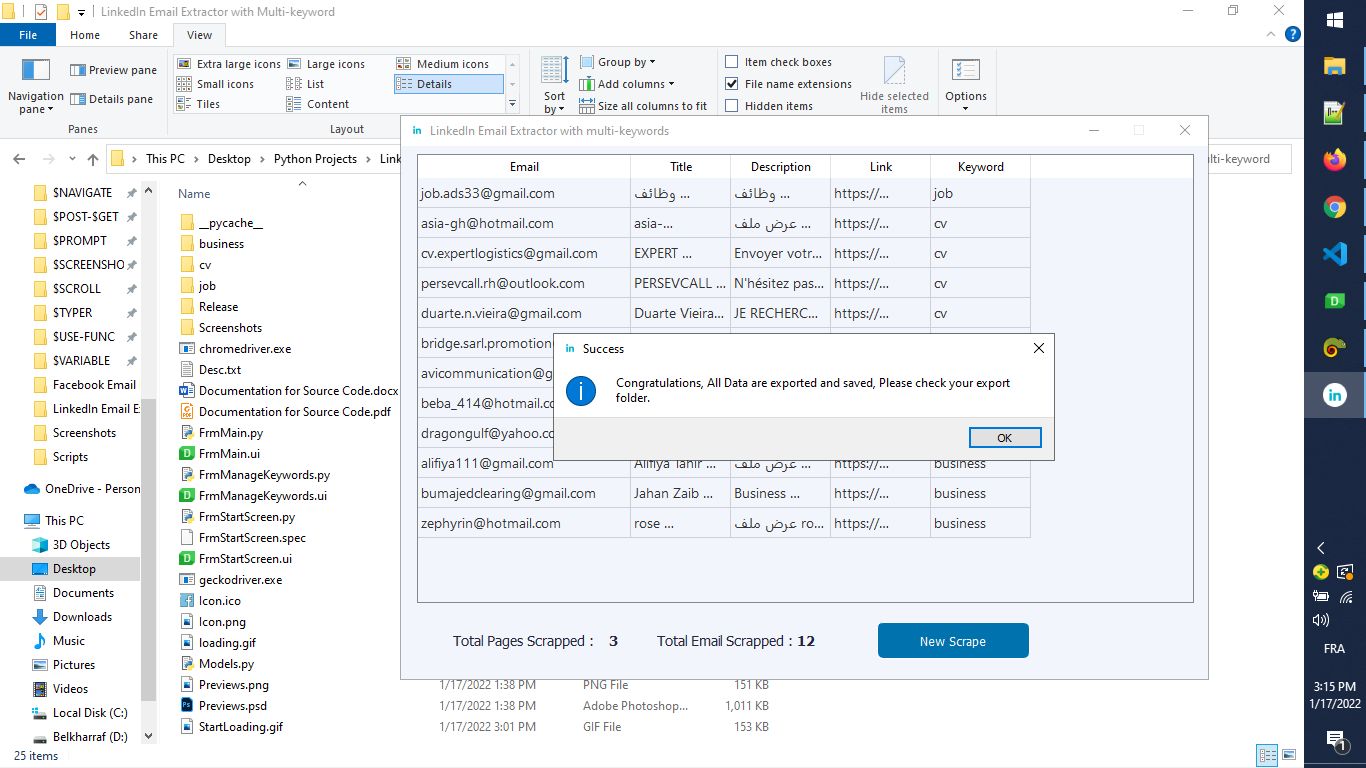Choose Medium icons layout

[443, 64]
